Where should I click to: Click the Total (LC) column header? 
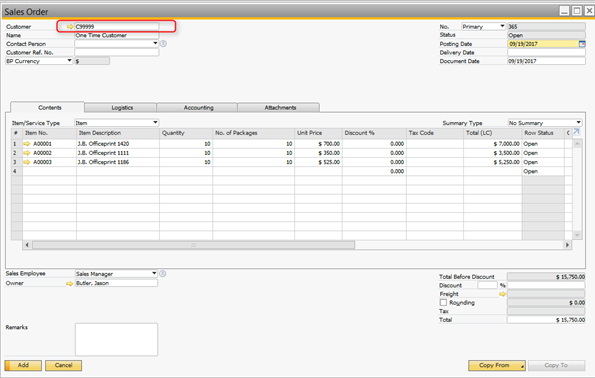pyautogui.click(x=493, y=133)
